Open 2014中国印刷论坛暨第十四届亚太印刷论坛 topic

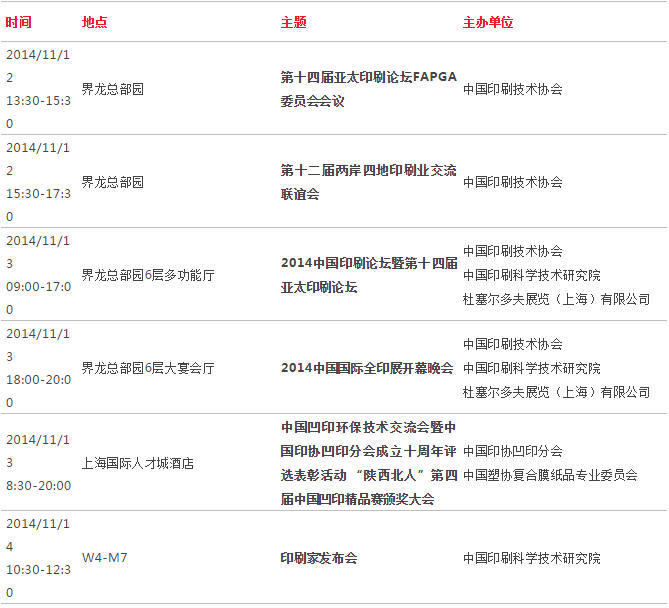(x=369, y=275)
